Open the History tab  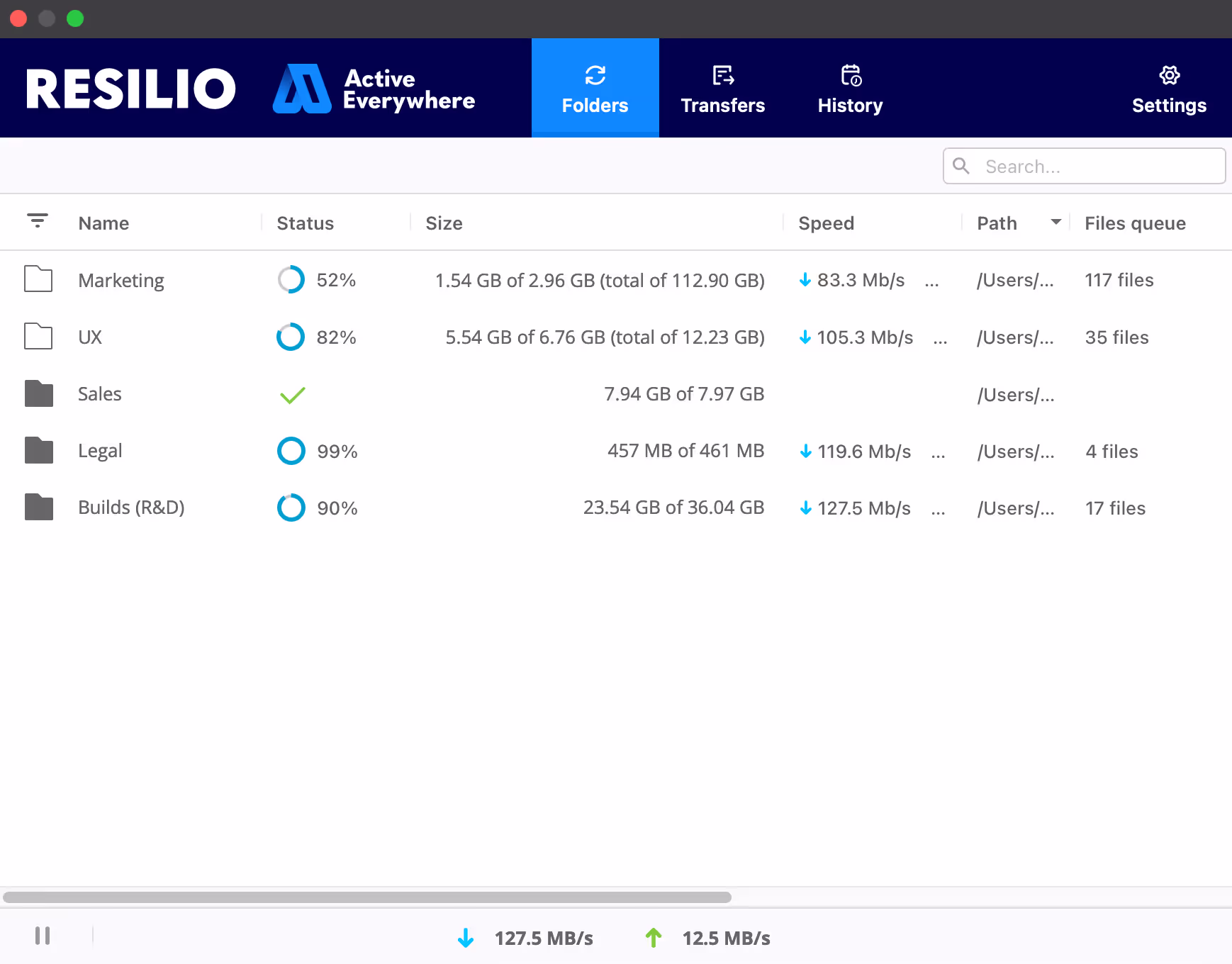coord(850,88)
